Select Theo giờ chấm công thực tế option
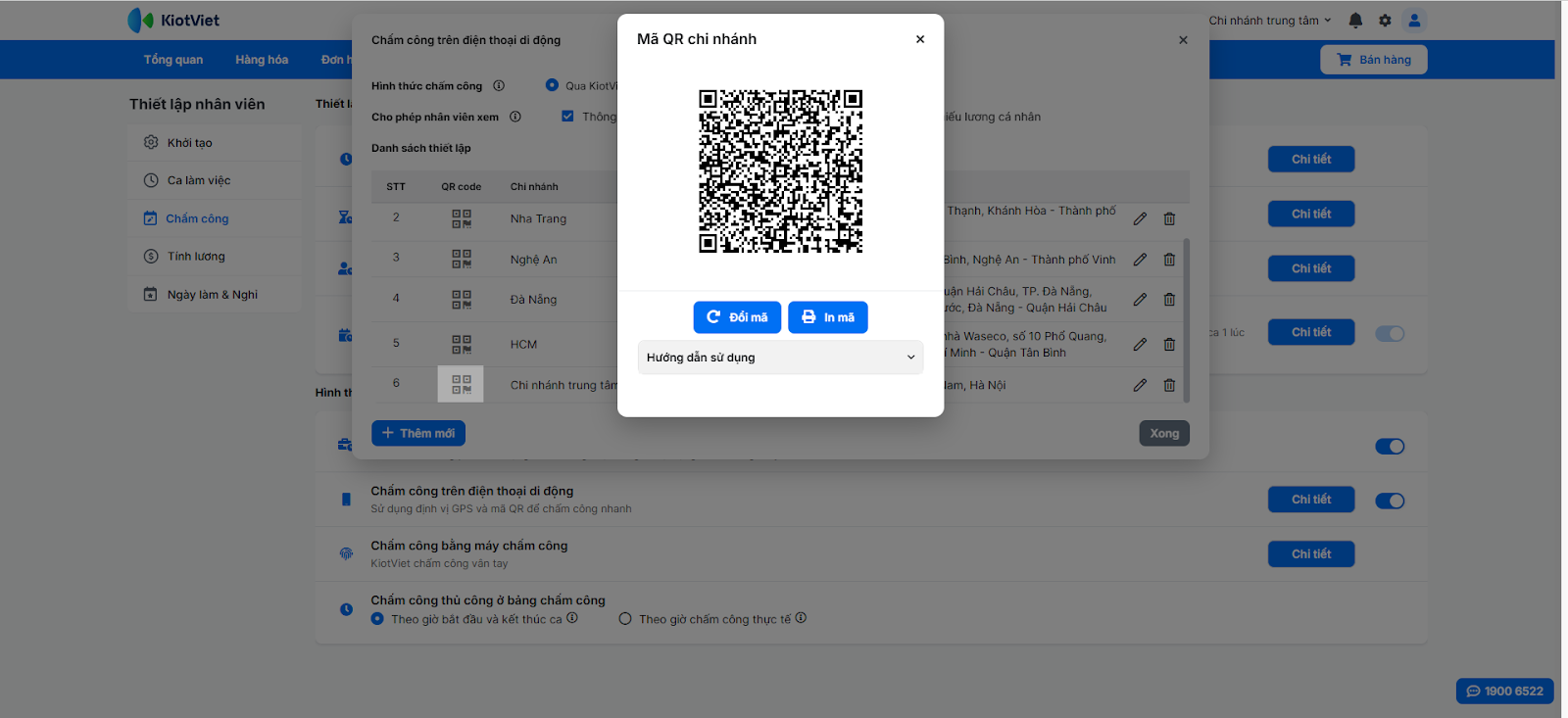 point(625,619)
